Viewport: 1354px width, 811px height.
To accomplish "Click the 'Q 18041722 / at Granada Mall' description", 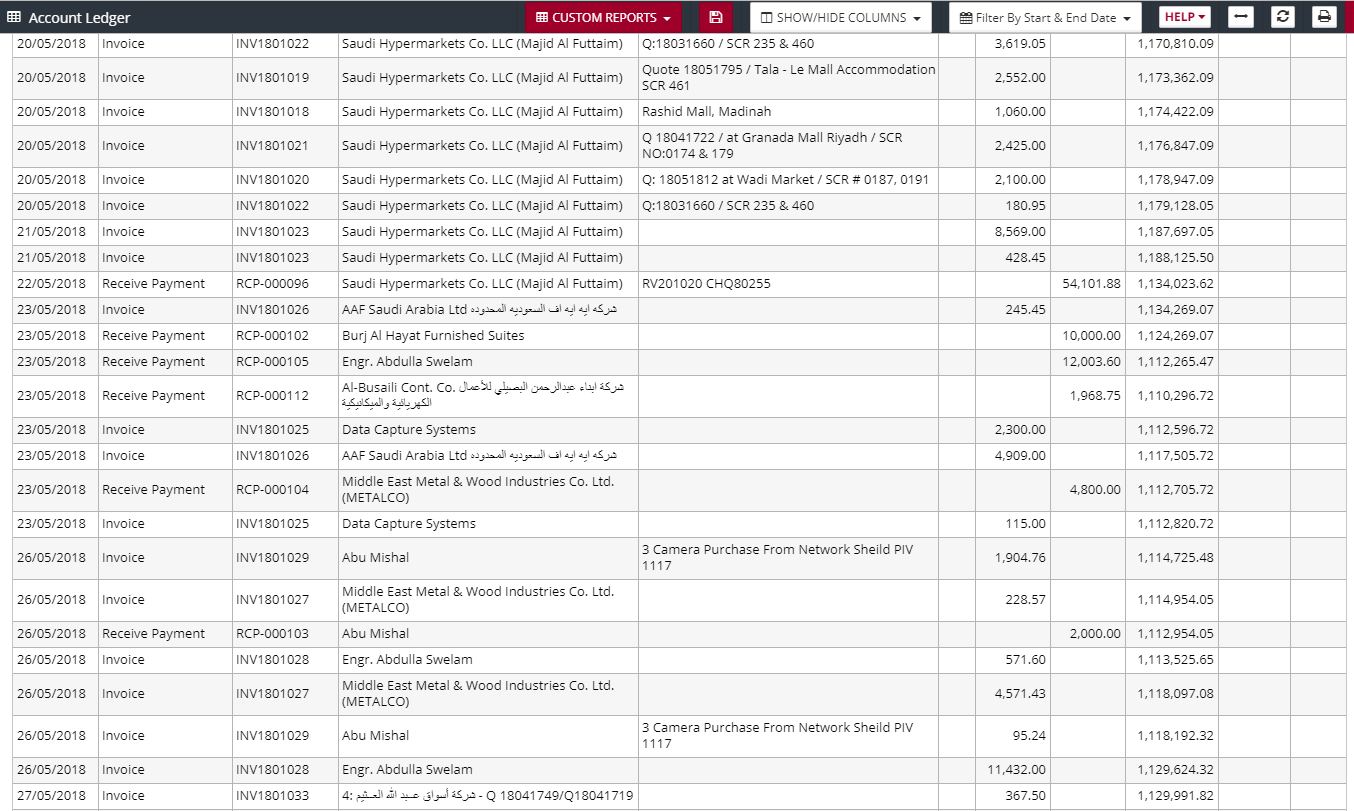I will 772,146.
